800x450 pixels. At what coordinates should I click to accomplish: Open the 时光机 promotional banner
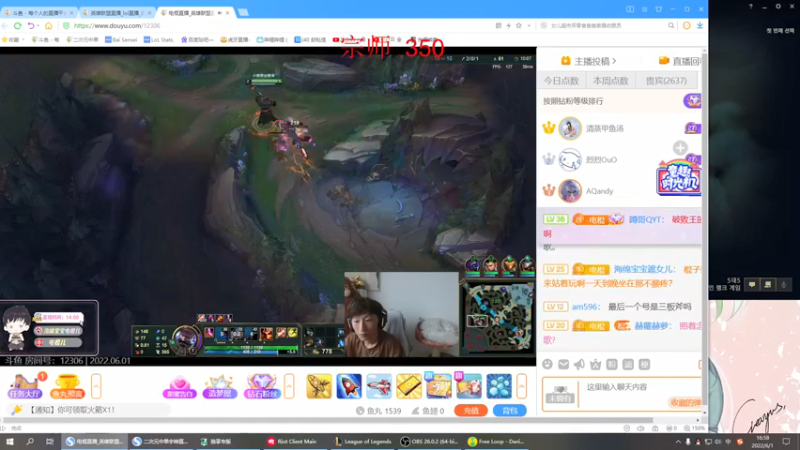(x=679, y=177)
